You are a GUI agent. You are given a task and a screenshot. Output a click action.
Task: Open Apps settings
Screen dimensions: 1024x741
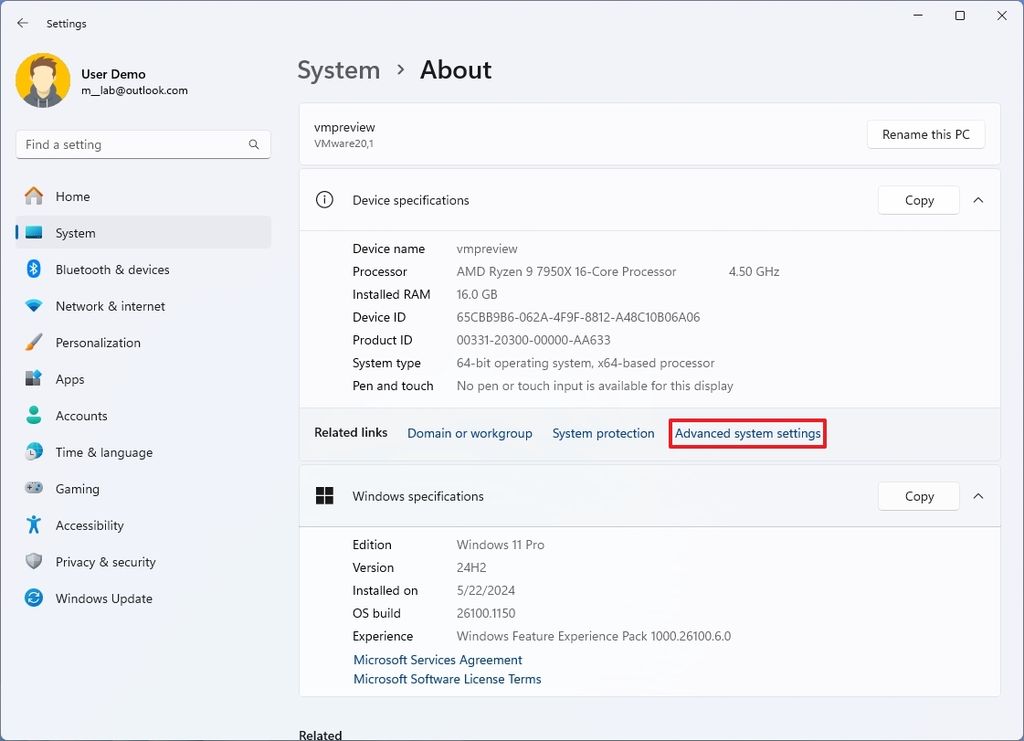click(70, 379)
